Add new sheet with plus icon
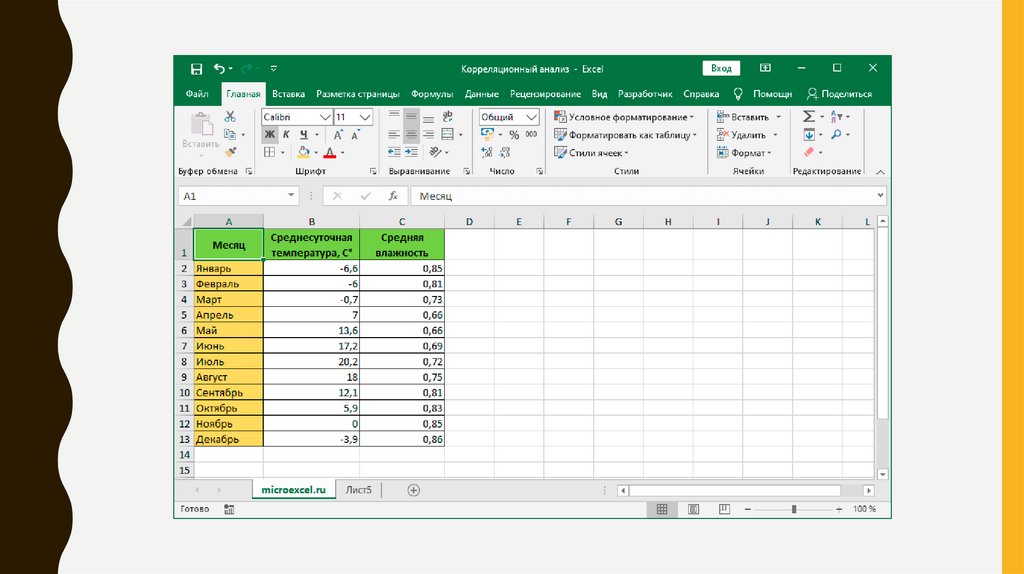The height and width of the screenshot is (574, 1024). tap(413, 490)
